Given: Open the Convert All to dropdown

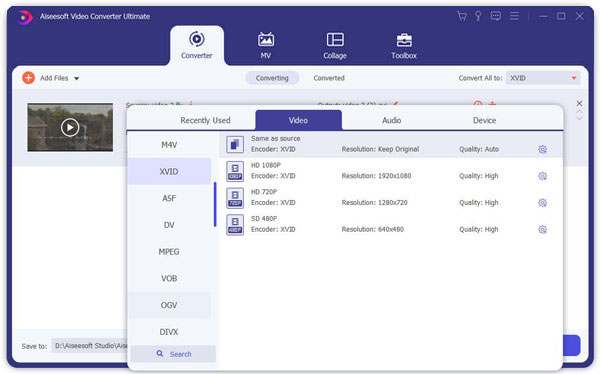Looking at the screenshot, I should click(x=543, y=78).
